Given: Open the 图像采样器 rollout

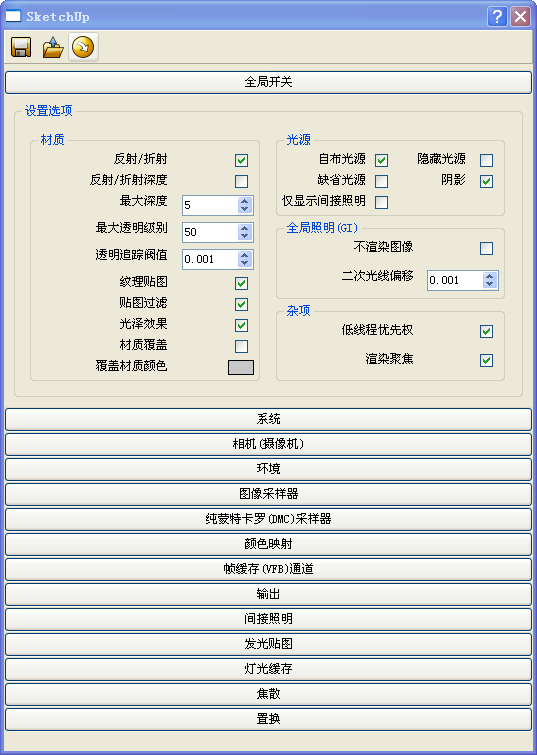Looking at the screenshot, I should click(268, 495).
